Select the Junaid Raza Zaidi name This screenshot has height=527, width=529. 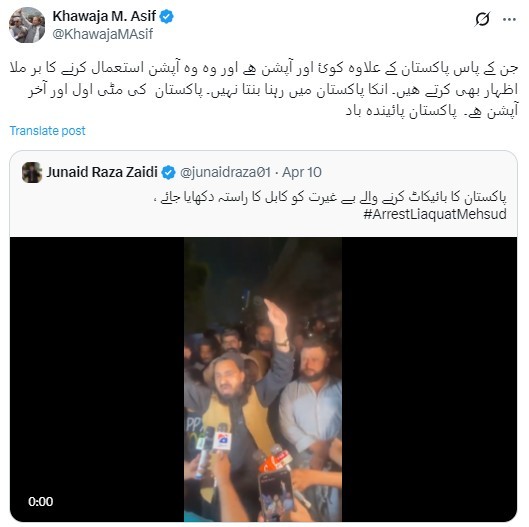click(102, 172)
